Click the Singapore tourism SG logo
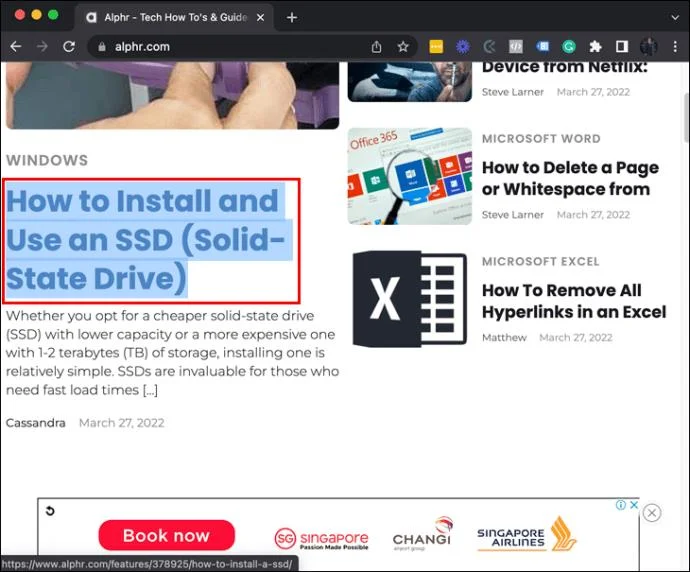Image resolution: width=690 pixels, height=572 pixels. (322, 539)
